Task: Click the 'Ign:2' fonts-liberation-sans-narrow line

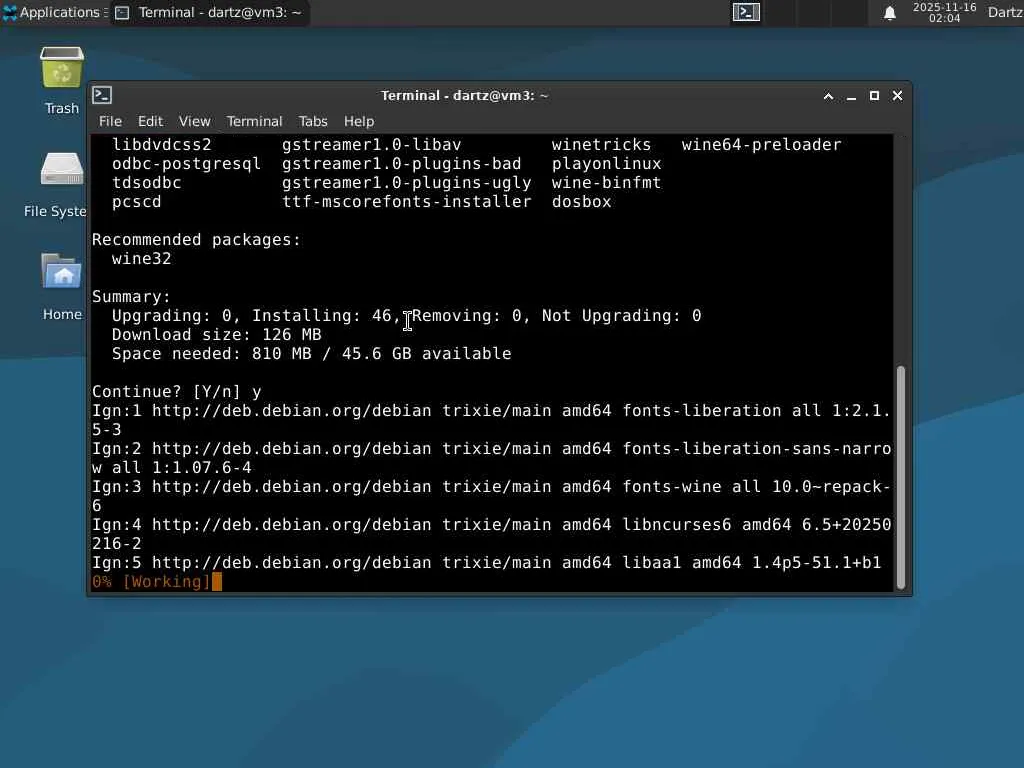Action: (x=491, y=458)
